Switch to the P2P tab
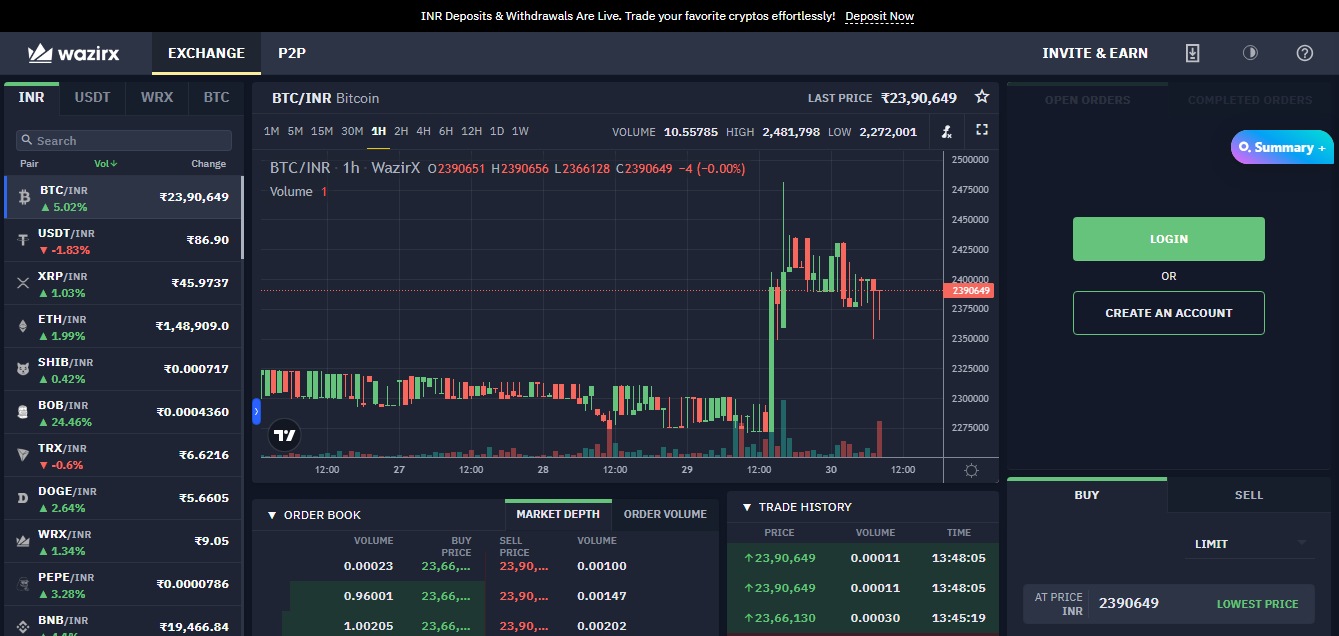This screenshot has width=1339, height=636. (292, 53)
